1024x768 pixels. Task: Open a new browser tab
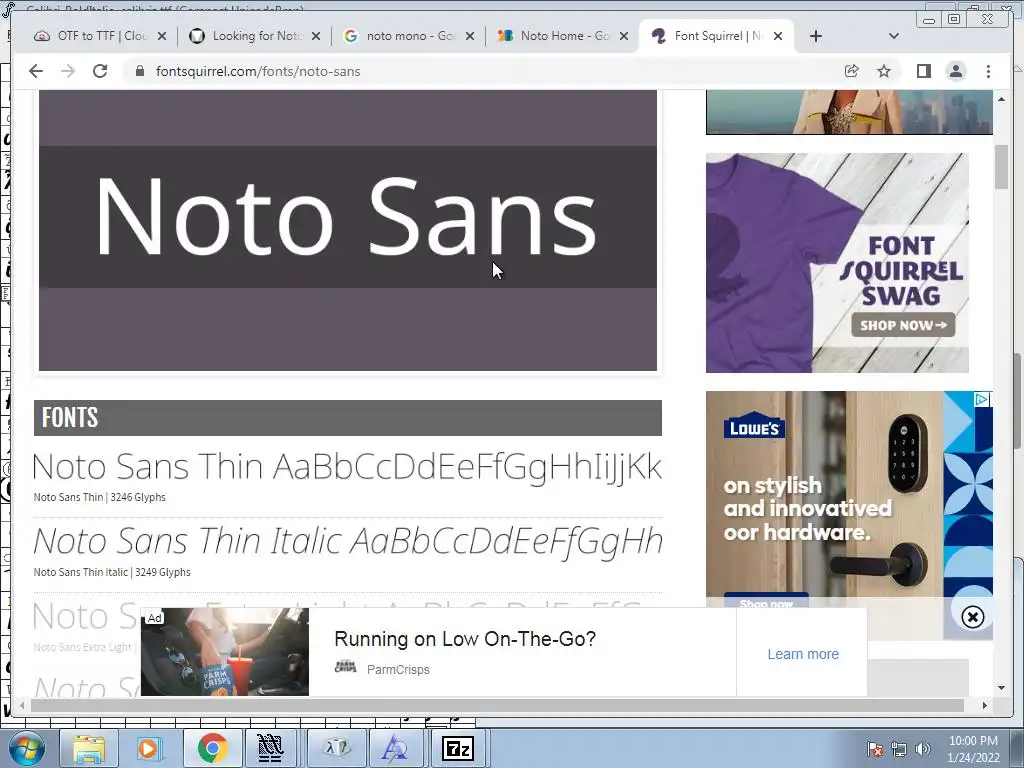pyautogui.click(x=816, y=36)
